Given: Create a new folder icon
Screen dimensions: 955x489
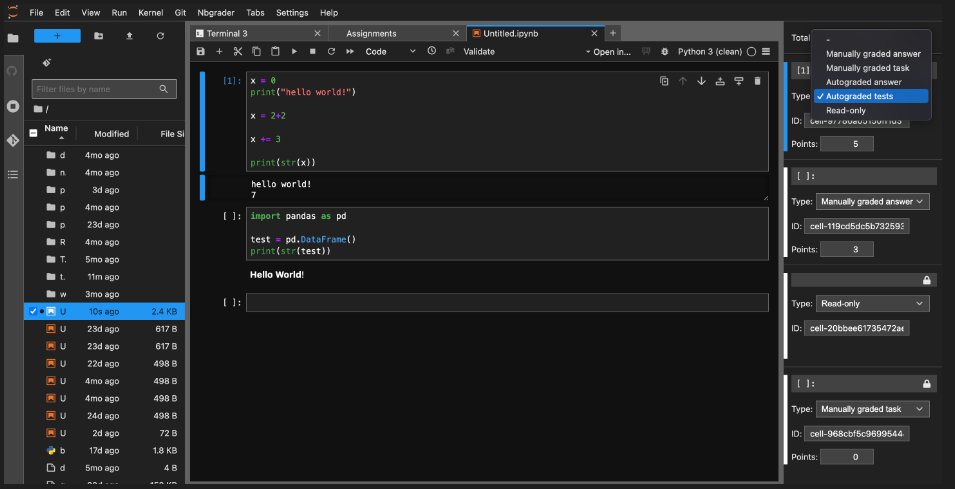Looking at the screenshot, I should click(99, 36).
